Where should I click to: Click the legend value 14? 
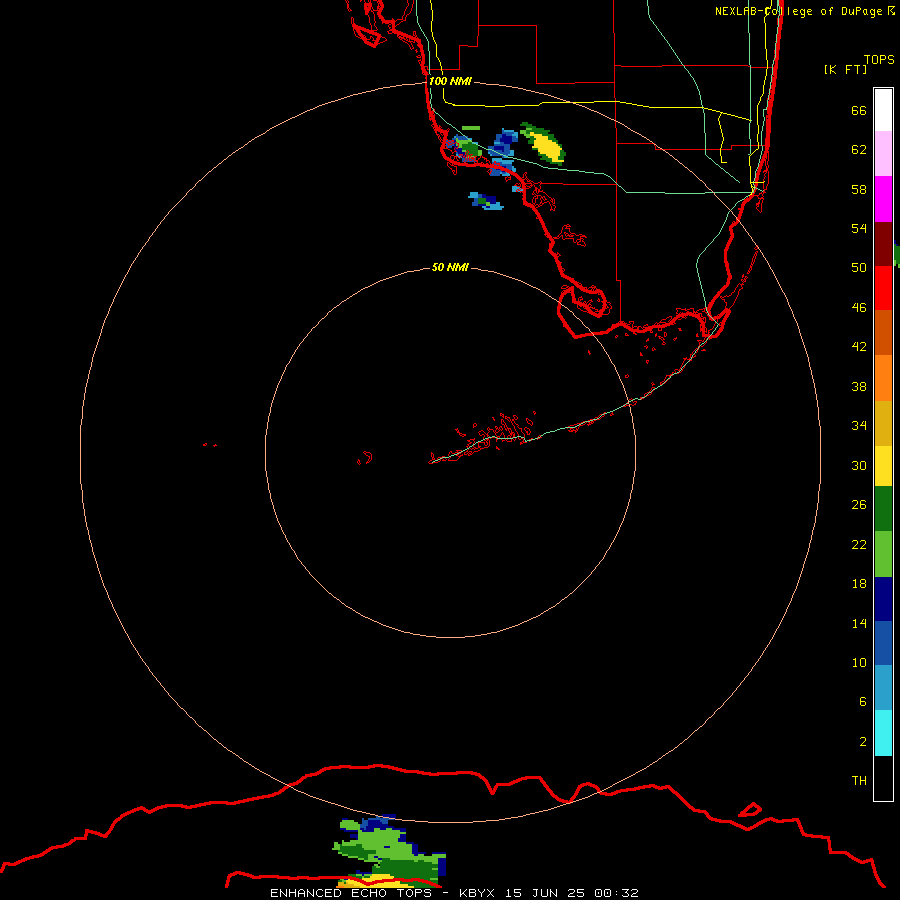(x=859, y=623)
